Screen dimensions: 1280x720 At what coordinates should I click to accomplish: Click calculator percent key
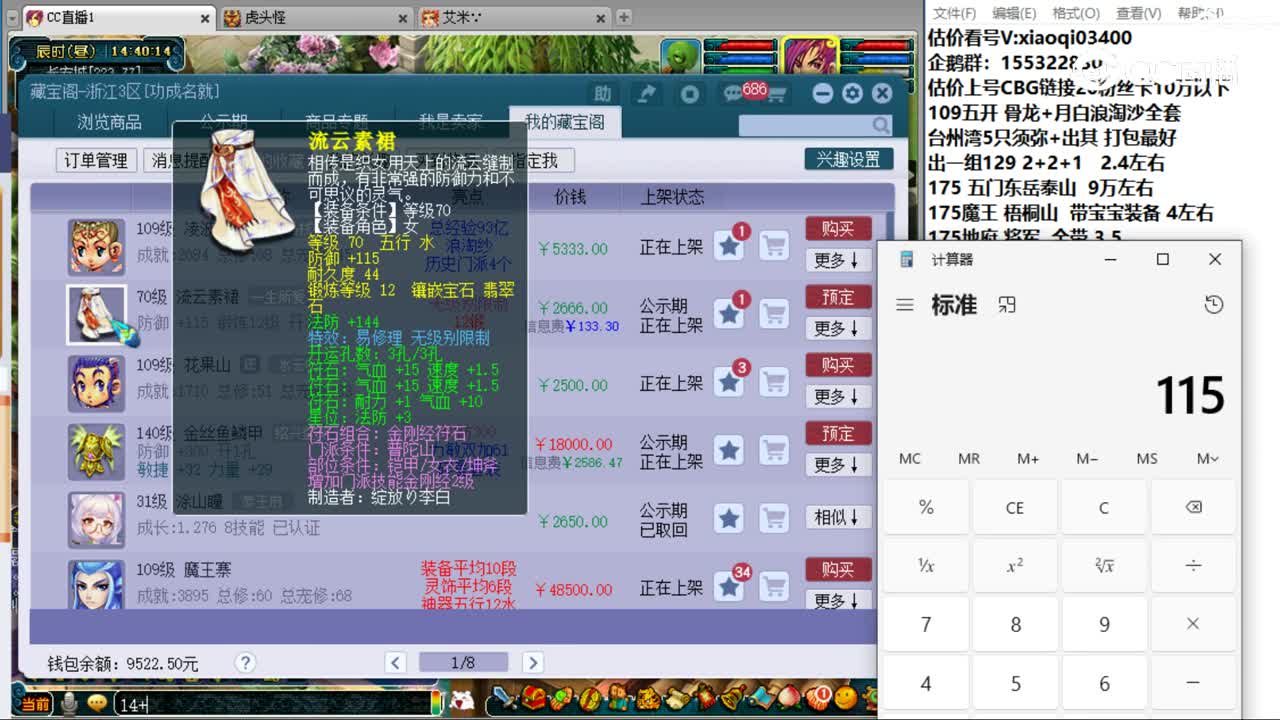925,507
